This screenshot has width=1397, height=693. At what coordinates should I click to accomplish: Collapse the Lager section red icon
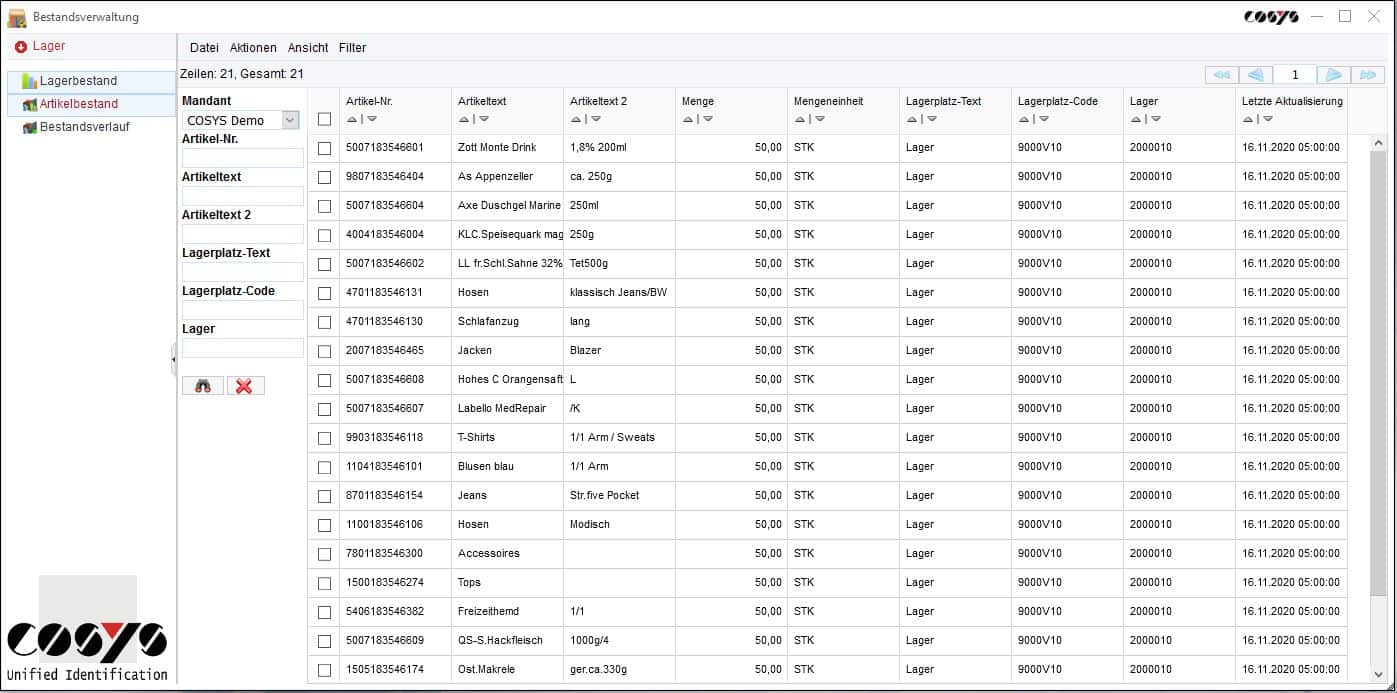(x=21, y=47)
